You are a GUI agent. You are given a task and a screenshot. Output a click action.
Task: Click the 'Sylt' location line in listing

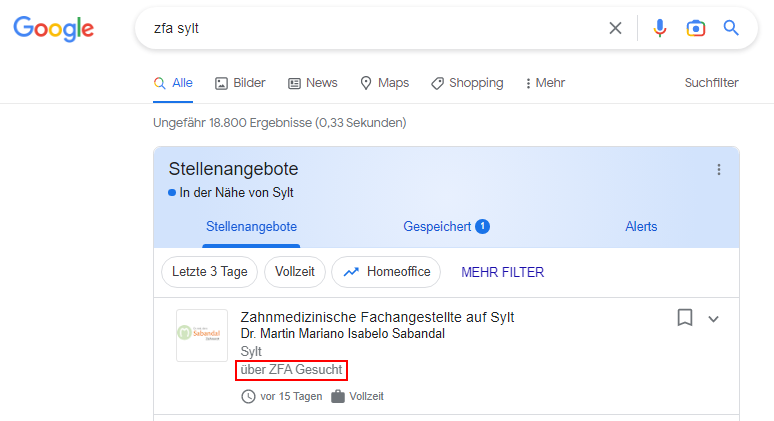pos(251,351)
